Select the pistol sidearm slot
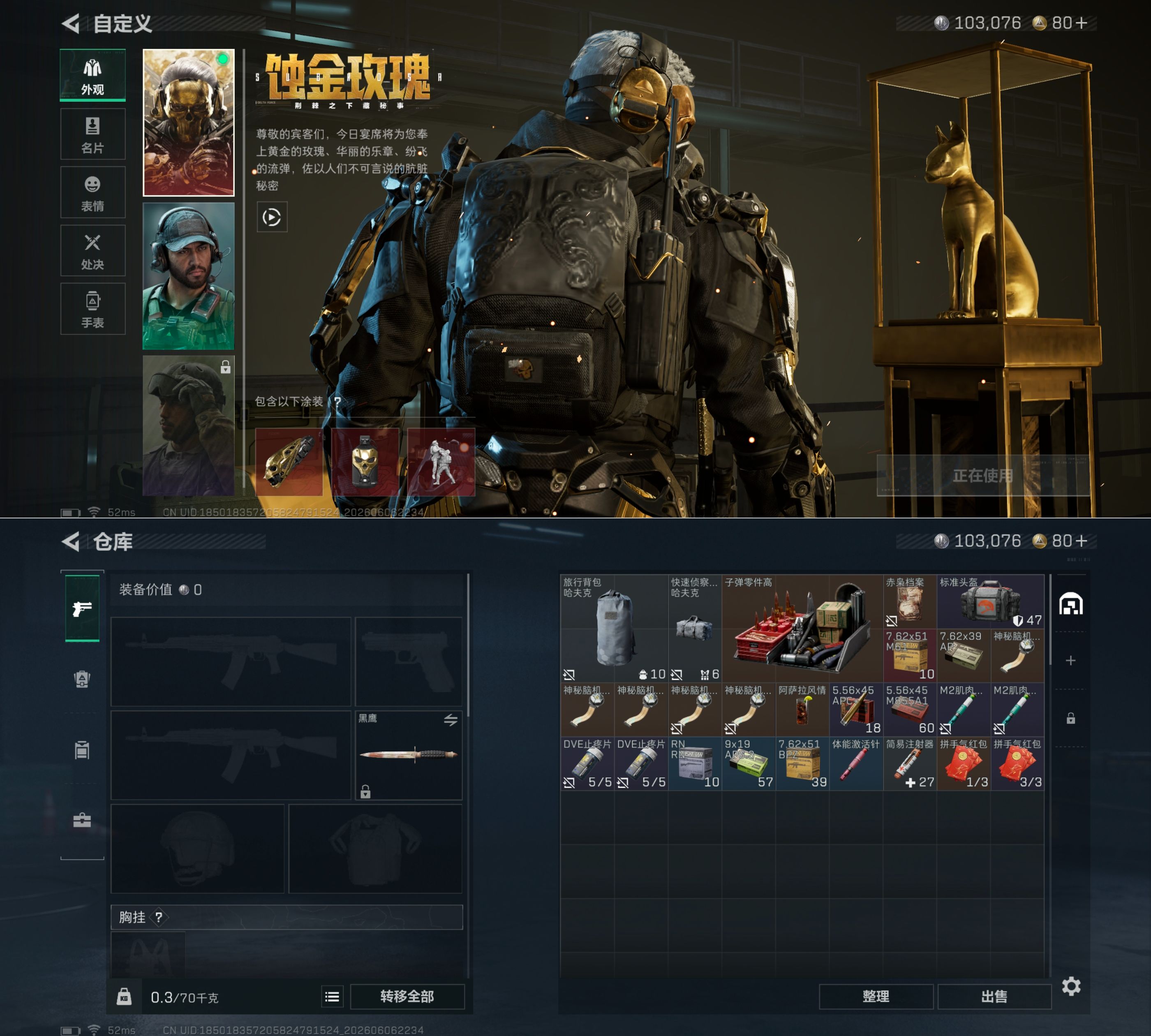Image resolution: width=1151 pixels, height=1036 pixels. pos(409,662)
